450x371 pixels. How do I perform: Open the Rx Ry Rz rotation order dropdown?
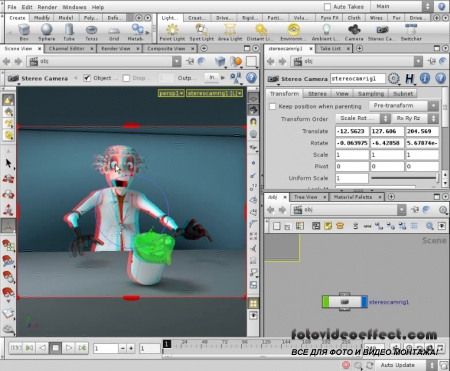click(415, 118)
